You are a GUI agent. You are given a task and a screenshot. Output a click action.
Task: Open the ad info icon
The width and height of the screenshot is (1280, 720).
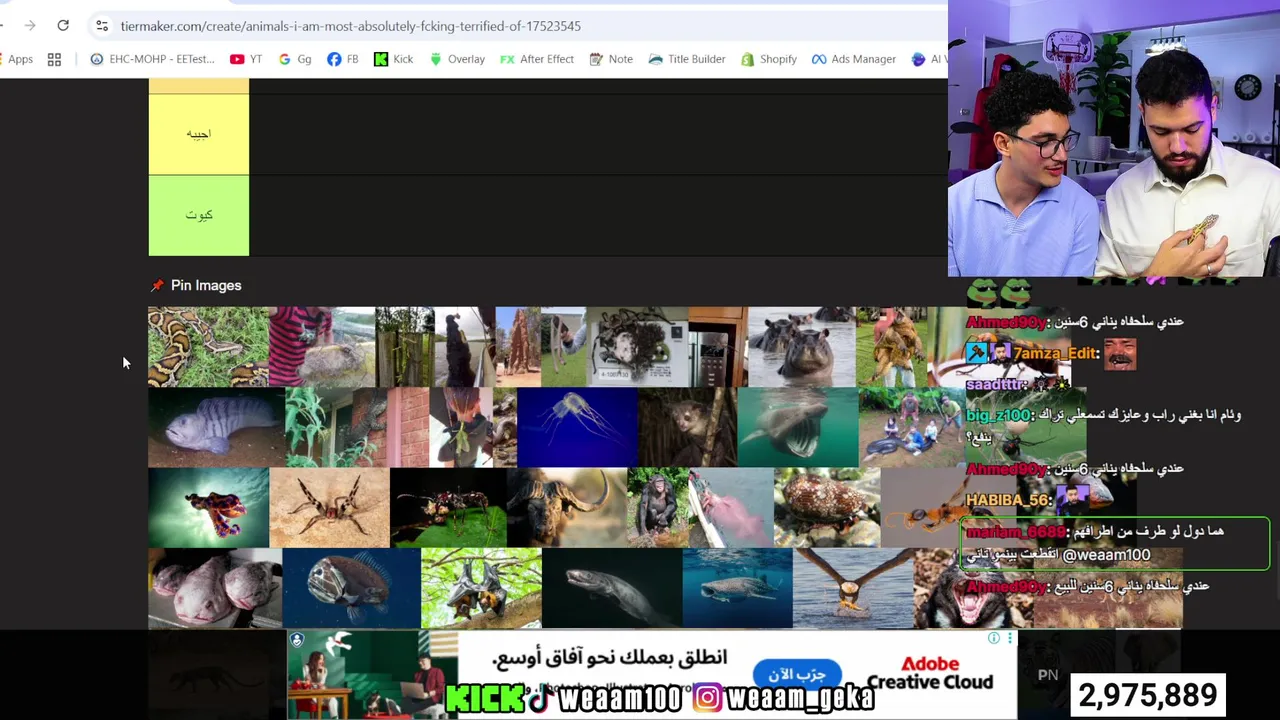coord(993,638)
